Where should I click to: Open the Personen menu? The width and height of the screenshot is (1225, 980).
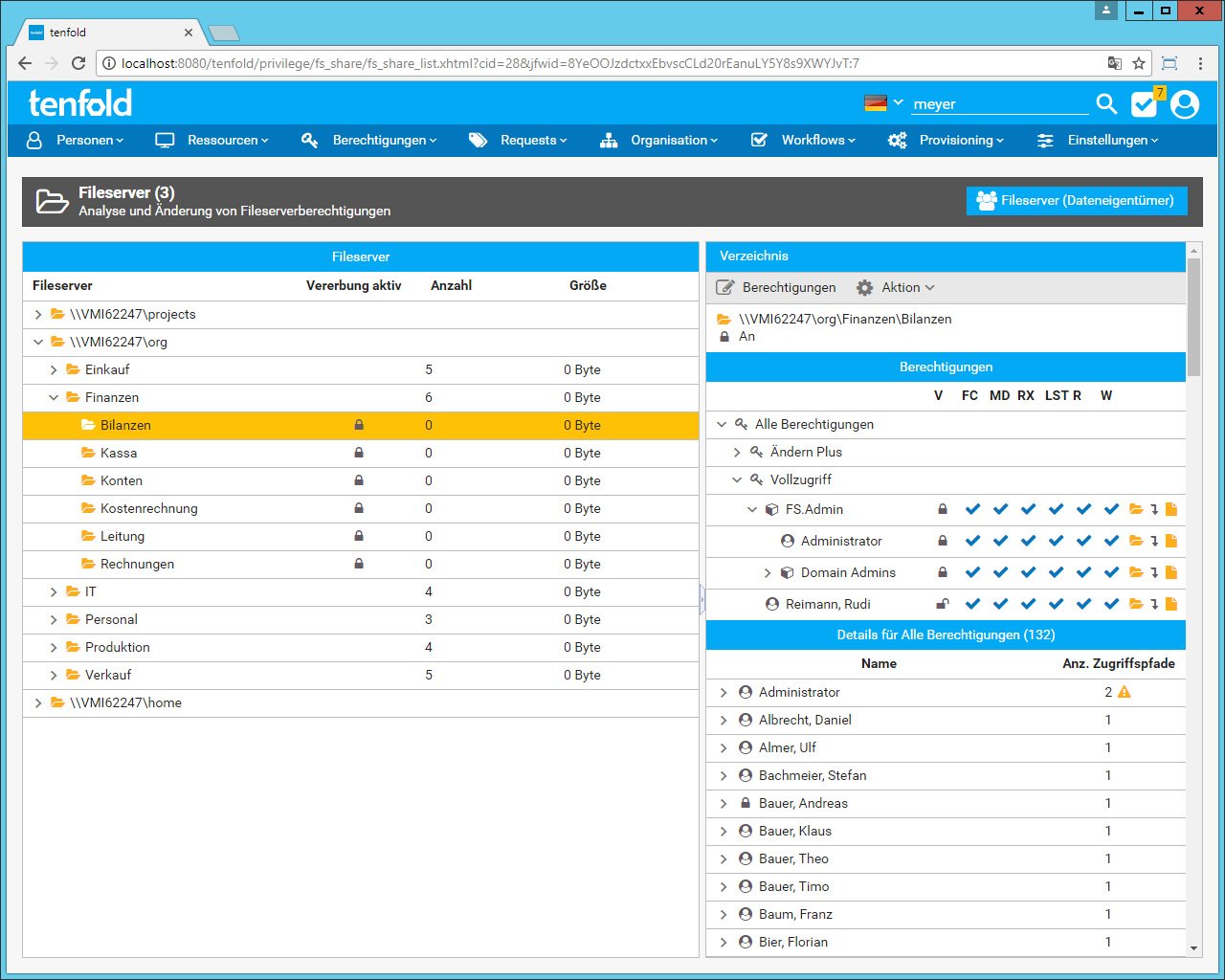click(76, 140)
